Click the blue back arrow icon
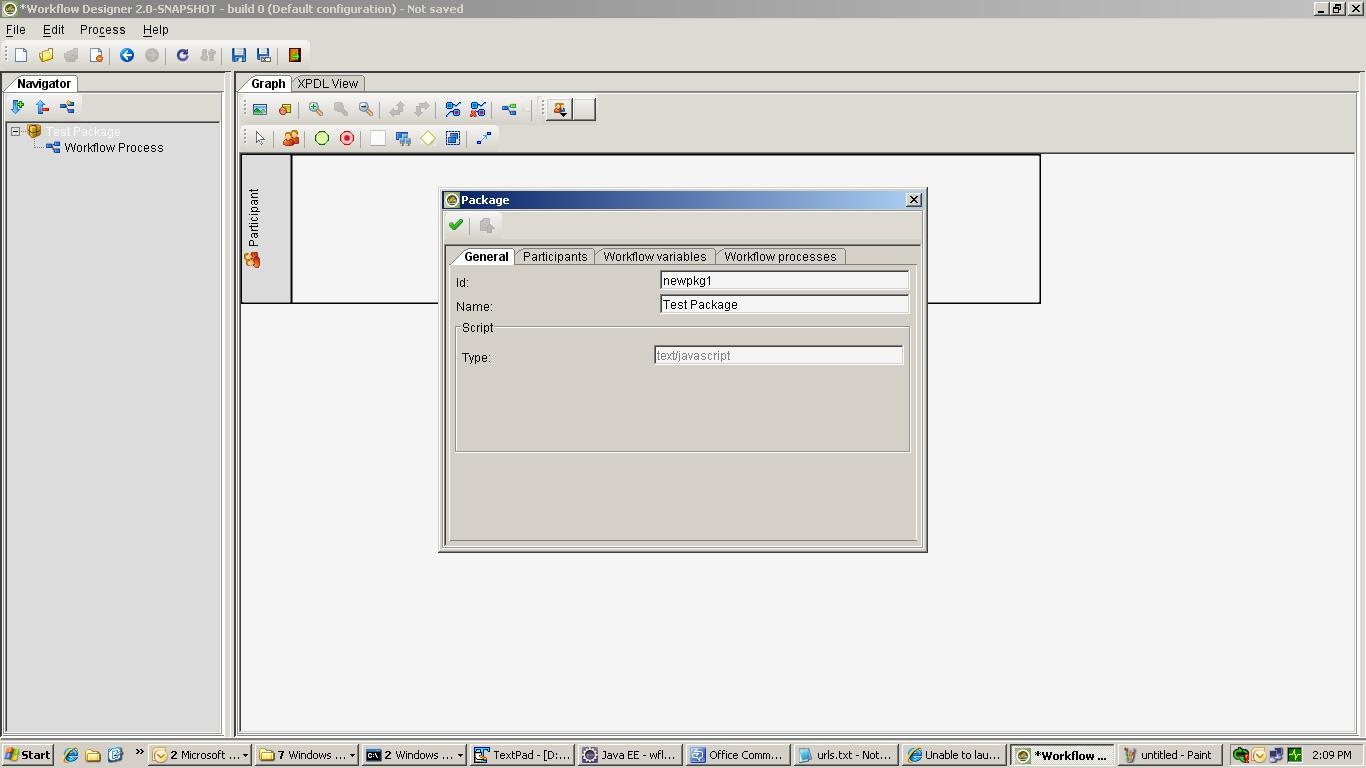Screen dimensions: 1366x768 [127, 55]
